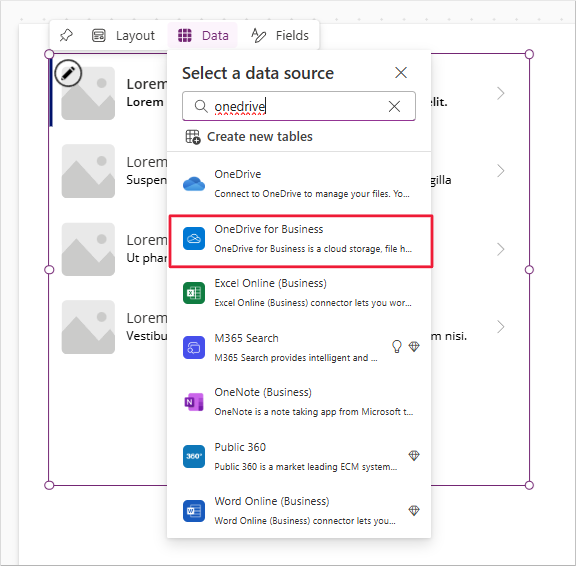The width and height of the screenshot is (576, 566).
Task: Click the premium diamond icon on Public 360
Action: click(x=414, y=455)
